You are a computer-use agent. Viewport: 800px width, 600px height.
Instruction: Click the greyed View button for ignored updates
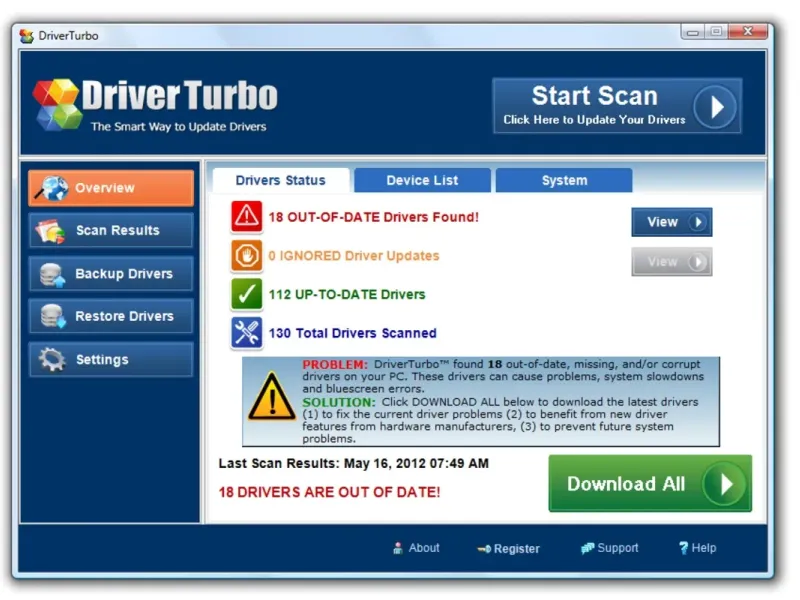tap(672, 262)
